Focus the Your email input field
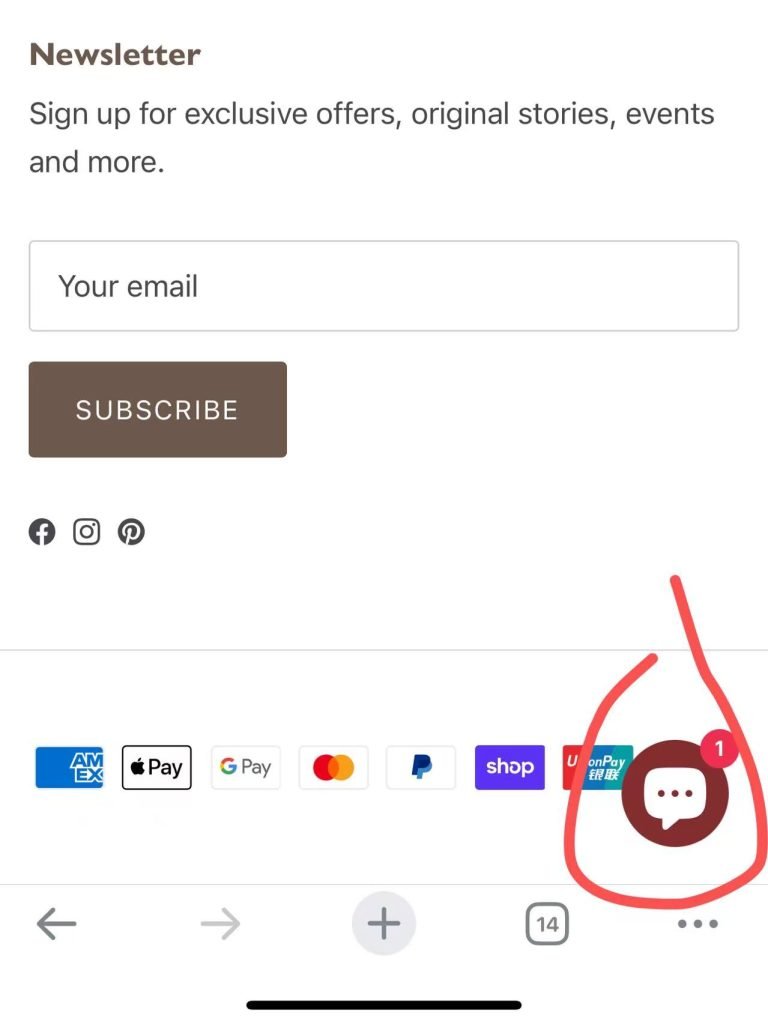The width and height of the screenshot is (768, 1024). point(384,286)
